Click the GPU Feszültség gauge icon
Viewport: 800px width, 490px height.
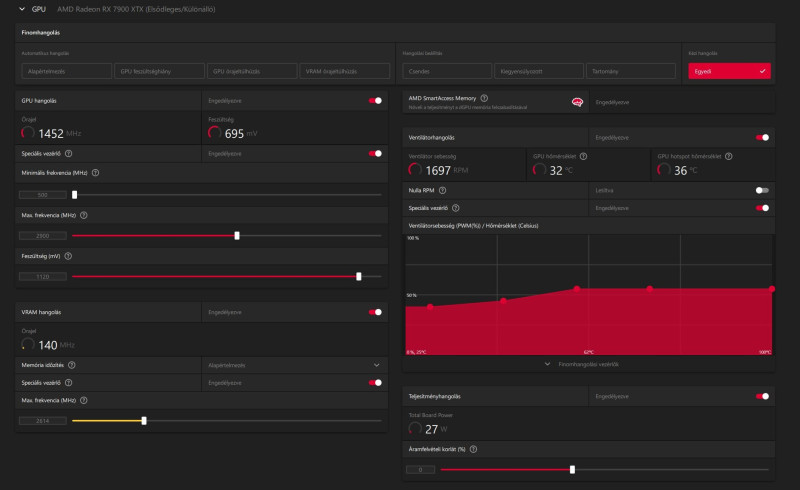click(x=215, y=133)
